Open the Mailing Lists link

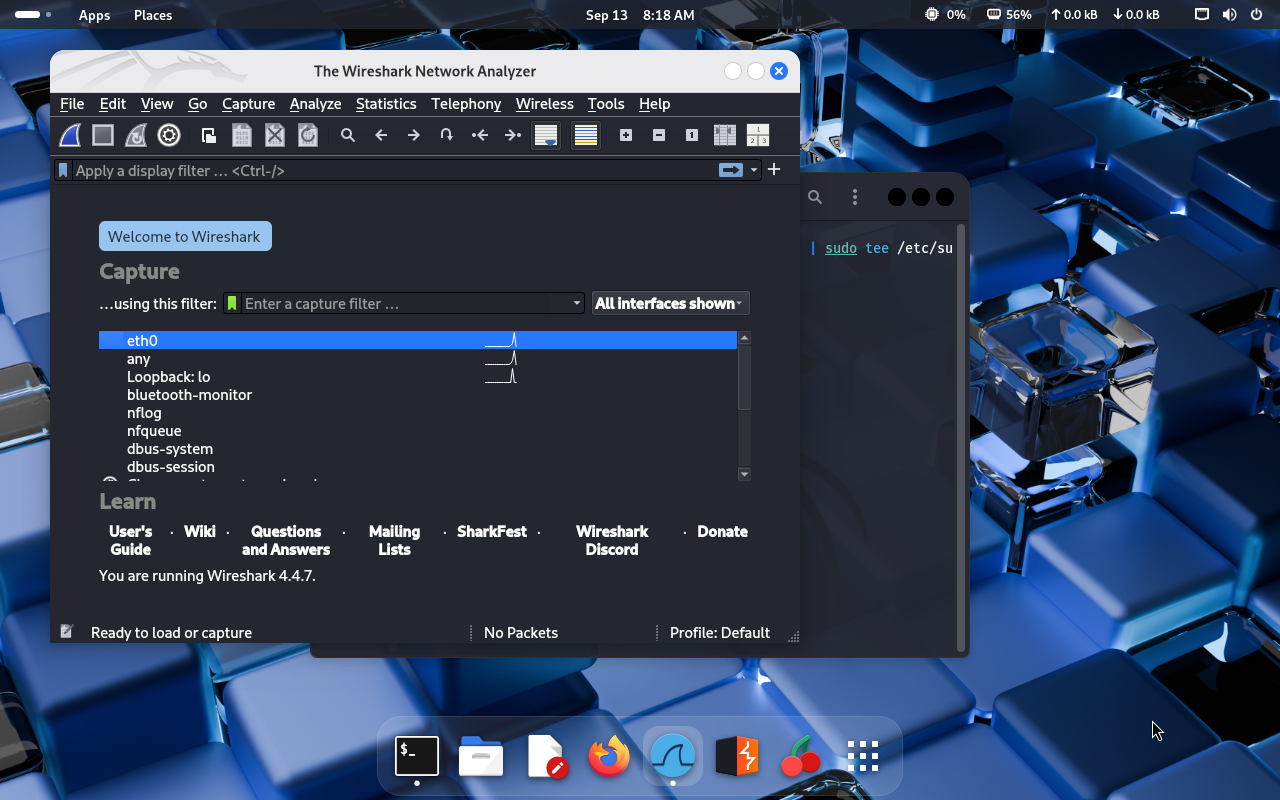(394, 540)
